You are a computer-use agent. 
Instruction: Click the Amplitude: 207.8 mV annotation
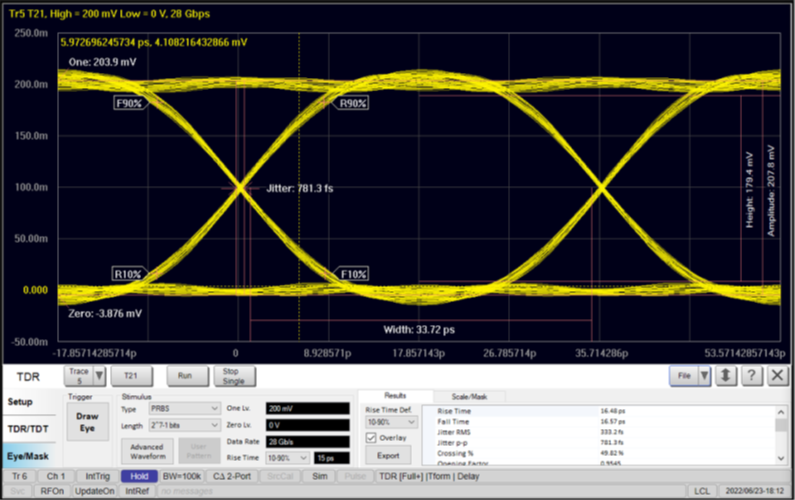click(x=771, y=191)
